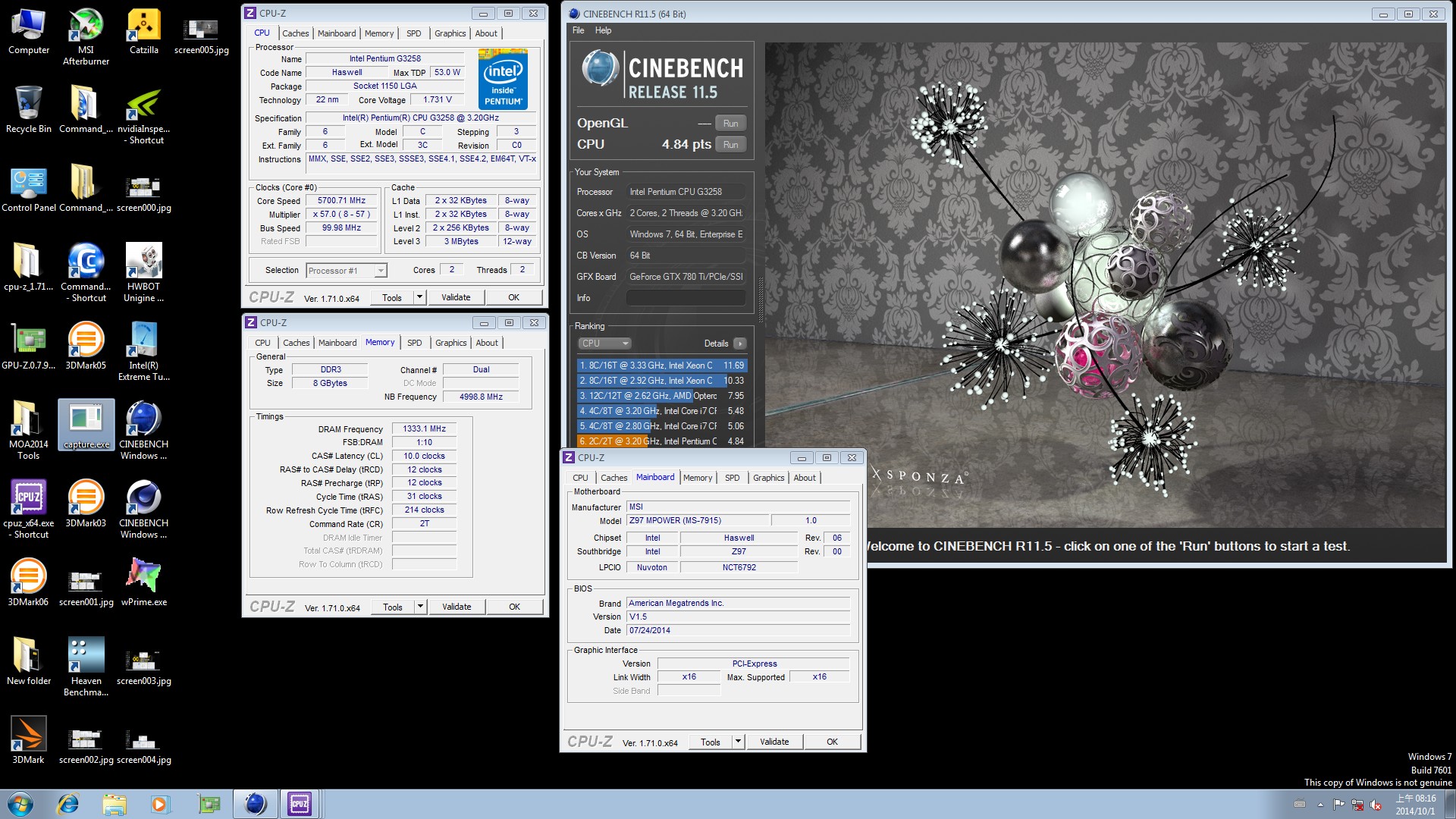1456x819 pixels.
Task: Select the capture.exe desktop icon
Action: coord(86,425)
